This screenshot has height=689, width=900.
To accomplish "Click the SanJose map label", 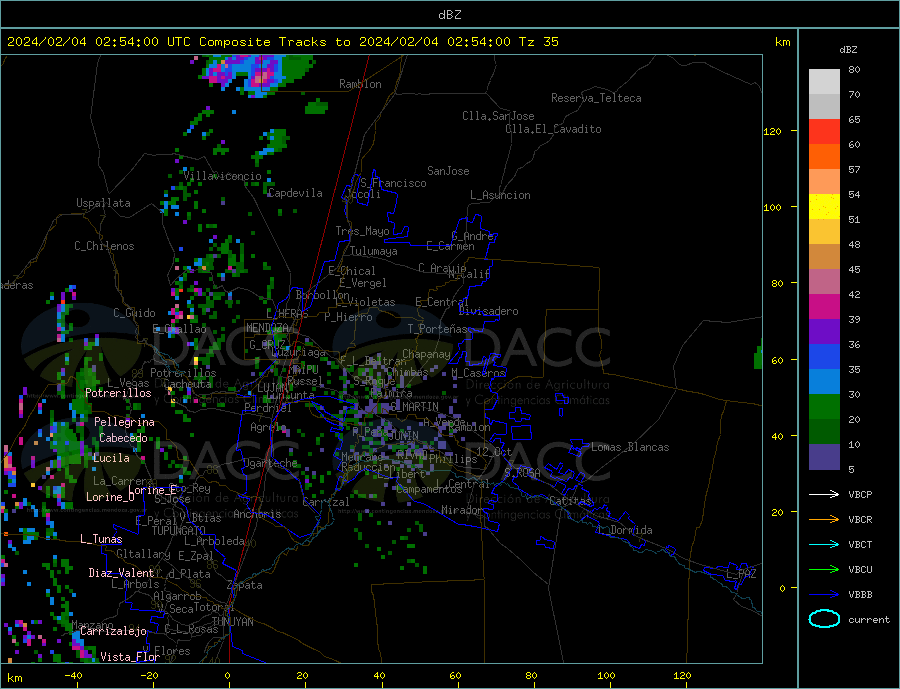I will (x=448, y=171).
